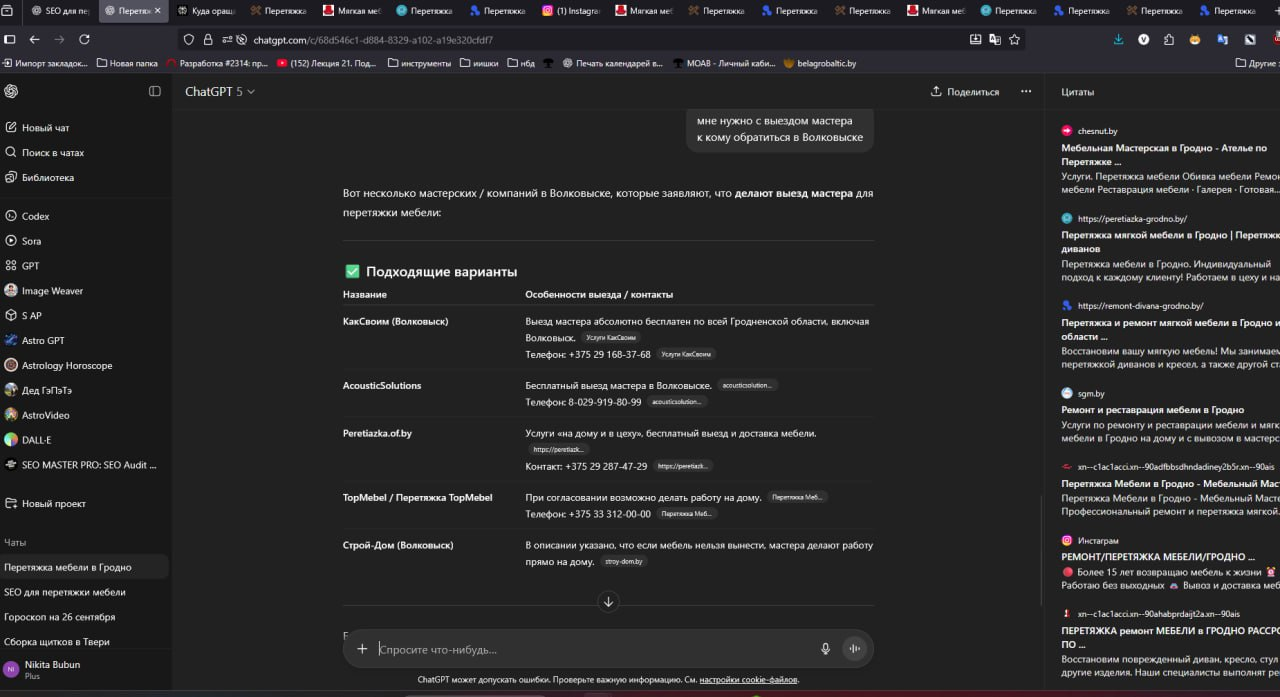The image size is (1280, 697).
Task: Expand the ChatGPT 5 model selector
Action: click(220, 91)
